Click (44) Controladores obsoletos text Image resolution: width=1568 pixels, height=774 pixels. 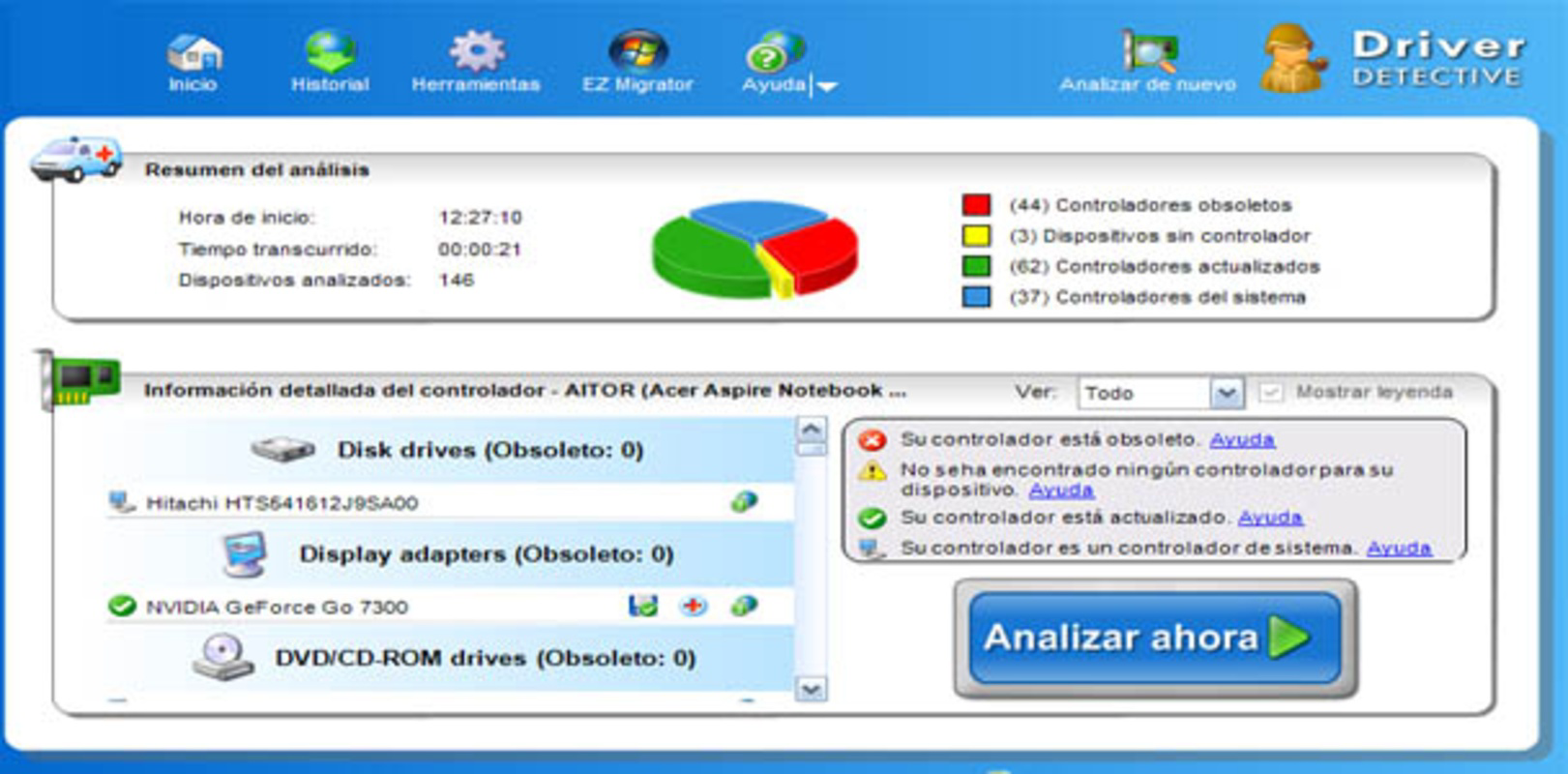1150,205
